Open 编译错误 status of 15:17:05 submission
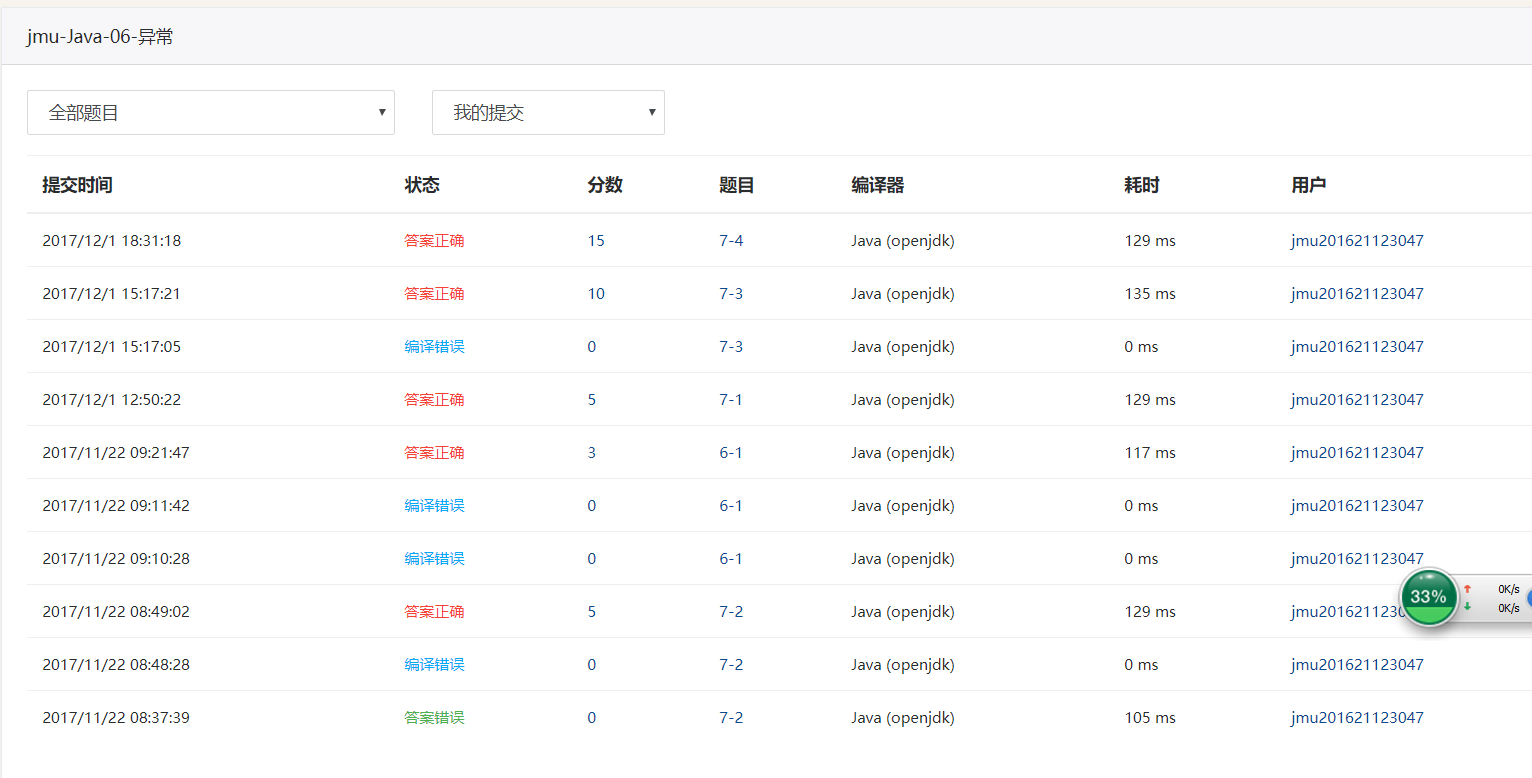Image resolution: width=1532 pixels, height=778 pixels. (434, 347)
